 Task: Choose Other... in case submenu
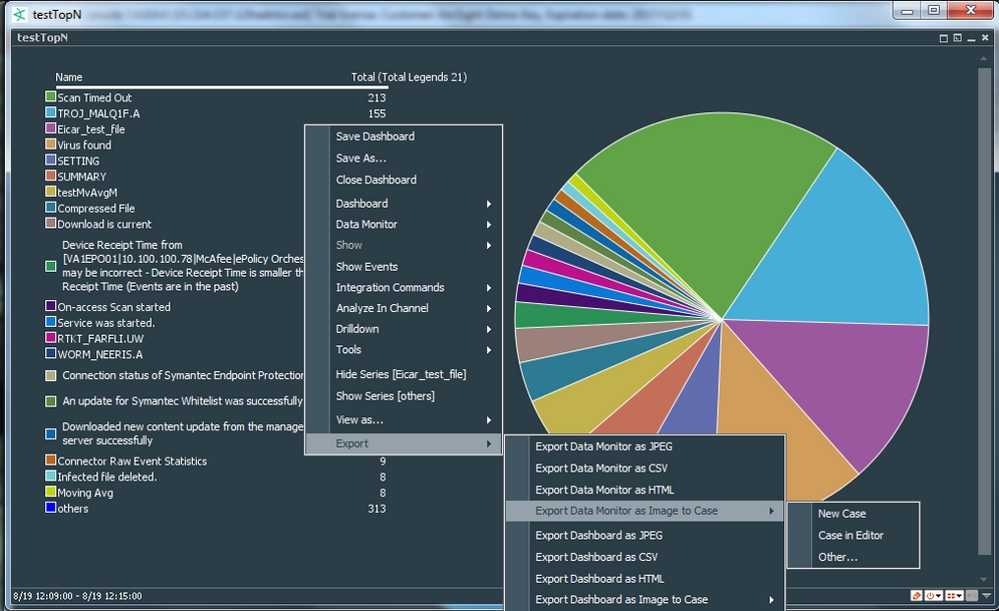(x=854, y=557)
